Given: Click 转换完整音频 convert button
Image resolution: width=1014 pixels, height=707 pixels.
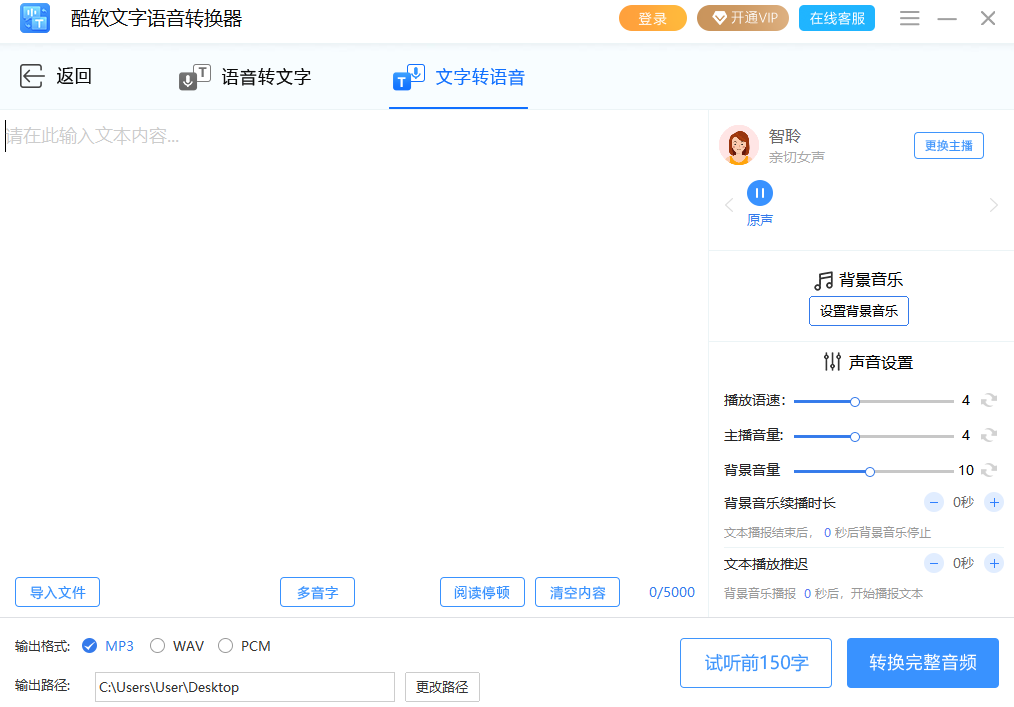Looking at the screenshot, I should (x=923, y=663).
